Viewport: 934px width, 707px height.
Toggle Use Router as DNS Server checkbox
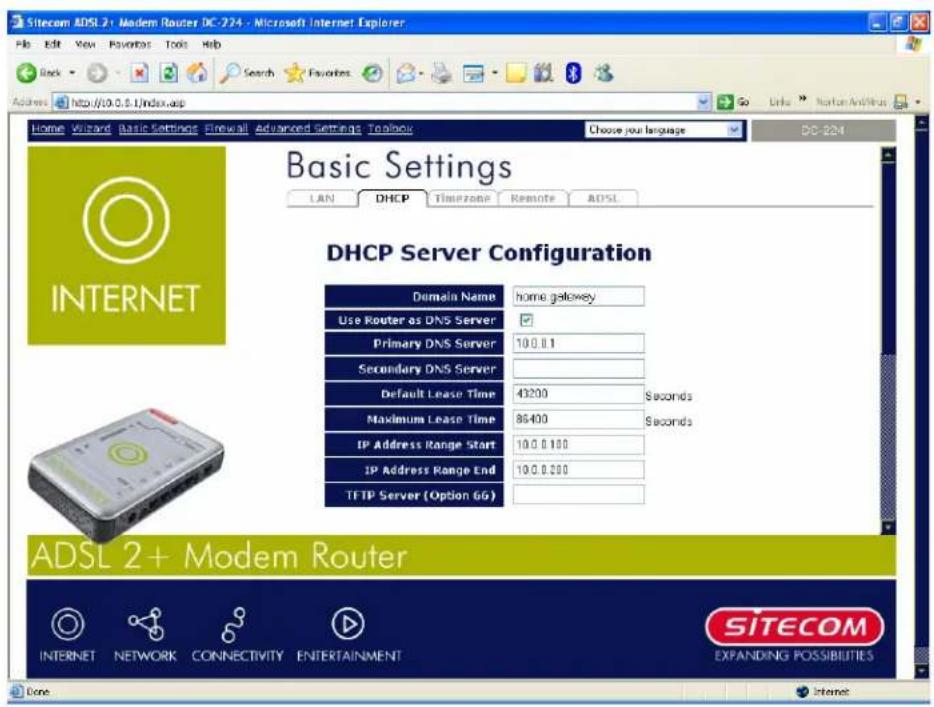pos(526,320)
